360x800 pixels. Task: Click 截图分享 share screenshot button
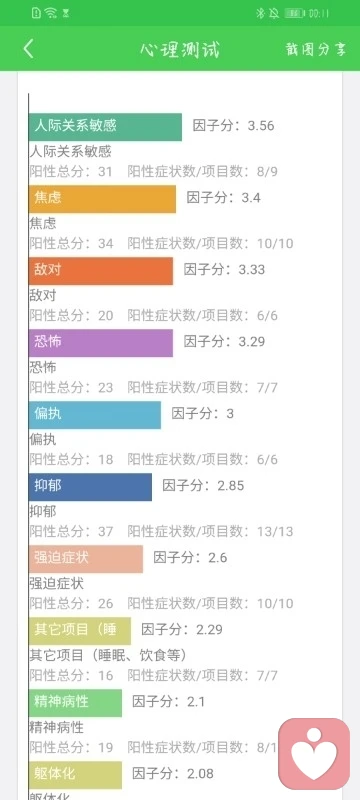pyautogui.click(x=316, y=49)
